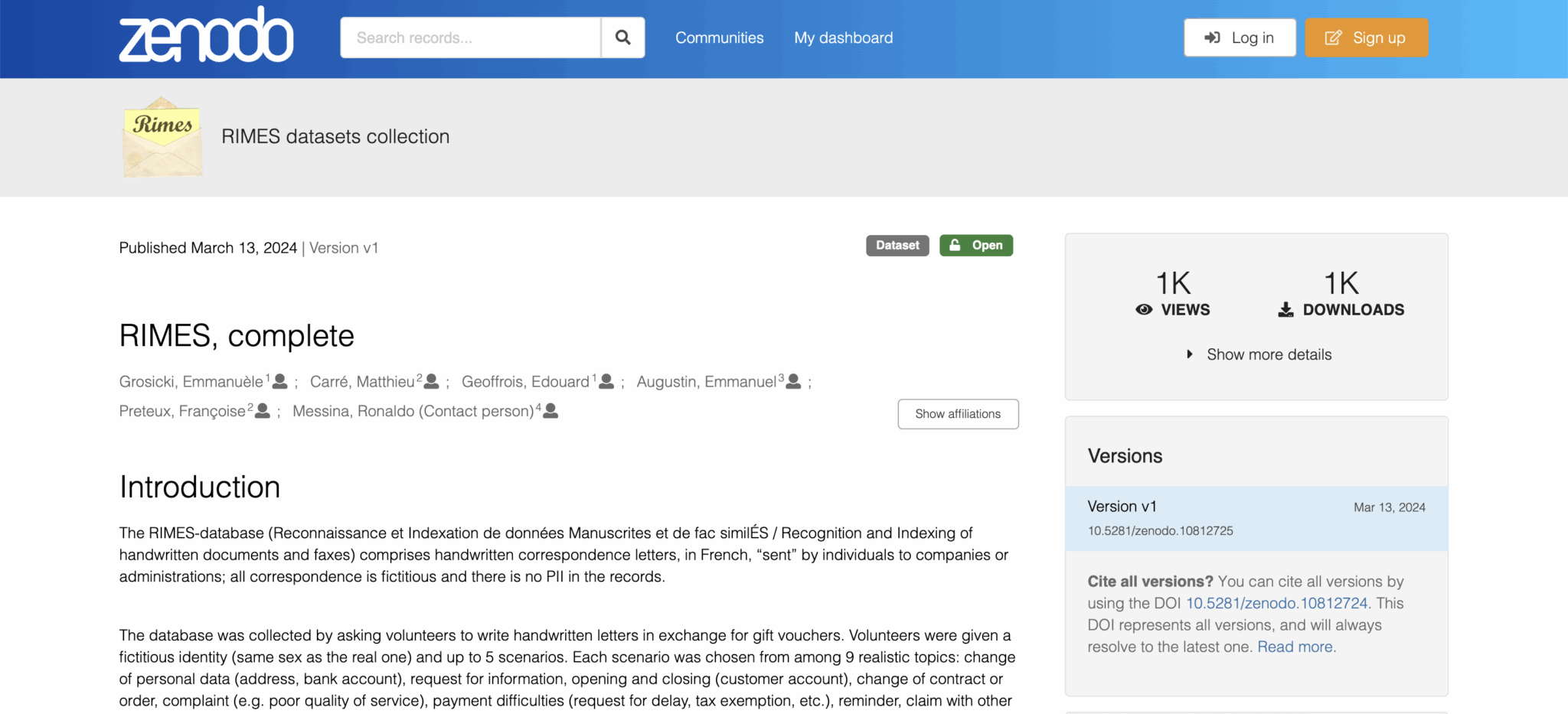Go to My dashboard
This screenshot has width=1568, height=714.
click(x=843, y=37)
